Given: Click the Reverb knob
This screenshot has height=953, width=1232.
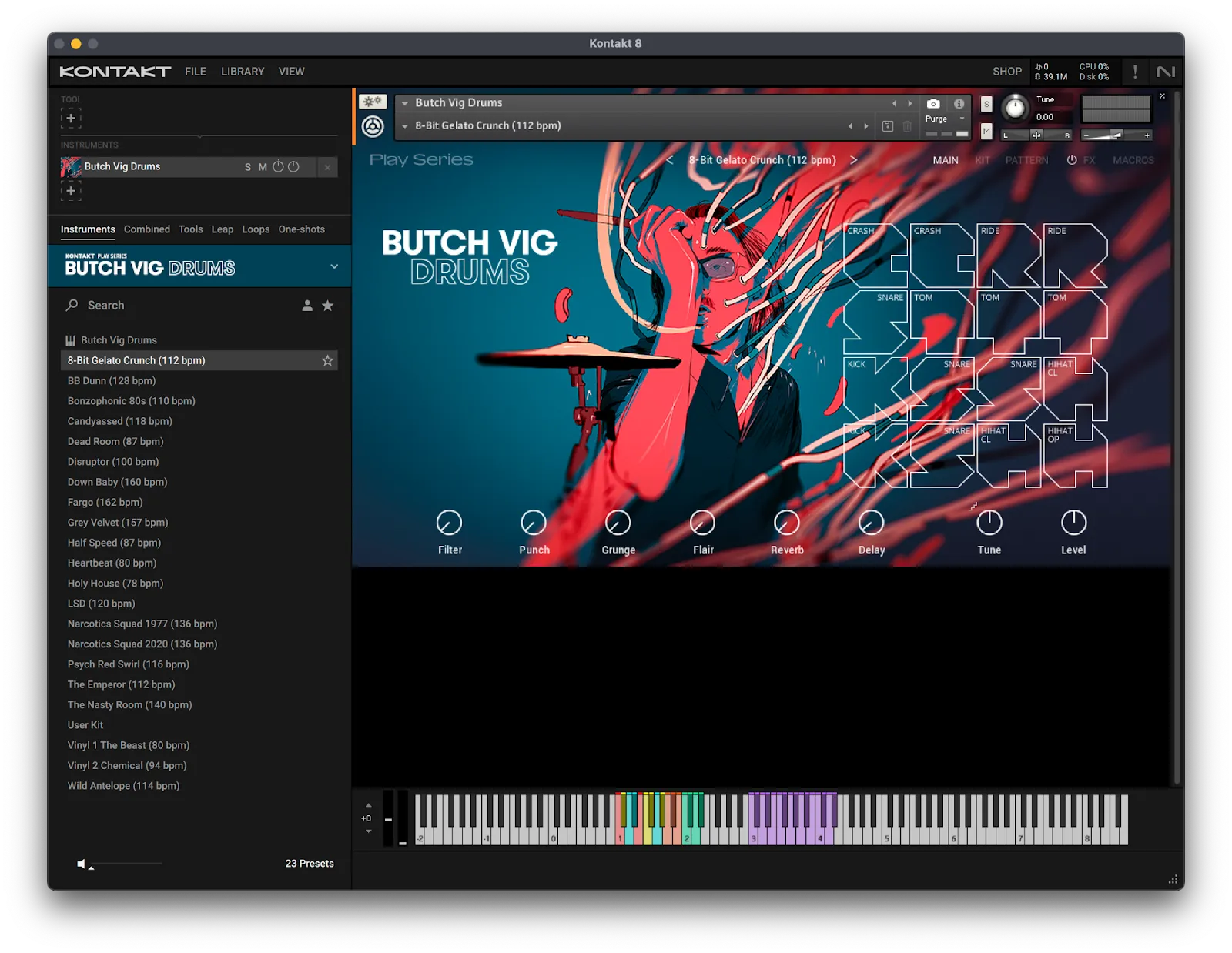Looking at the screenshot, I should click(786, 523).
